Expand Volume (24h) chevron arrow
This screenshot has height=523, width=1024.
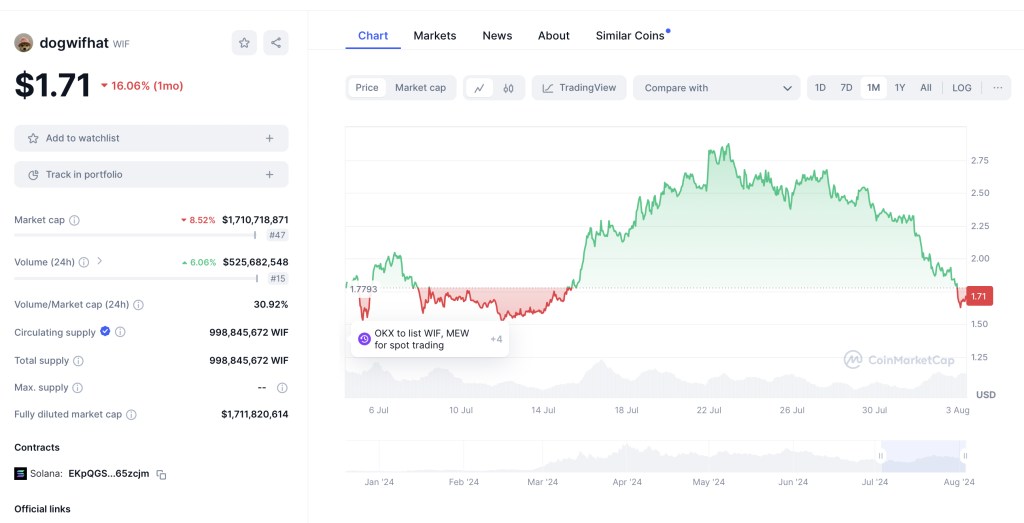[x=100, y=261]
